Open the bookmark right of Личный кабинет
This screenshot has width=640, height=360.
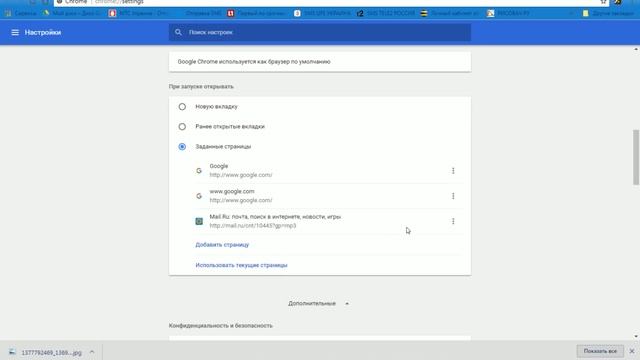click(x=509, y=13)
